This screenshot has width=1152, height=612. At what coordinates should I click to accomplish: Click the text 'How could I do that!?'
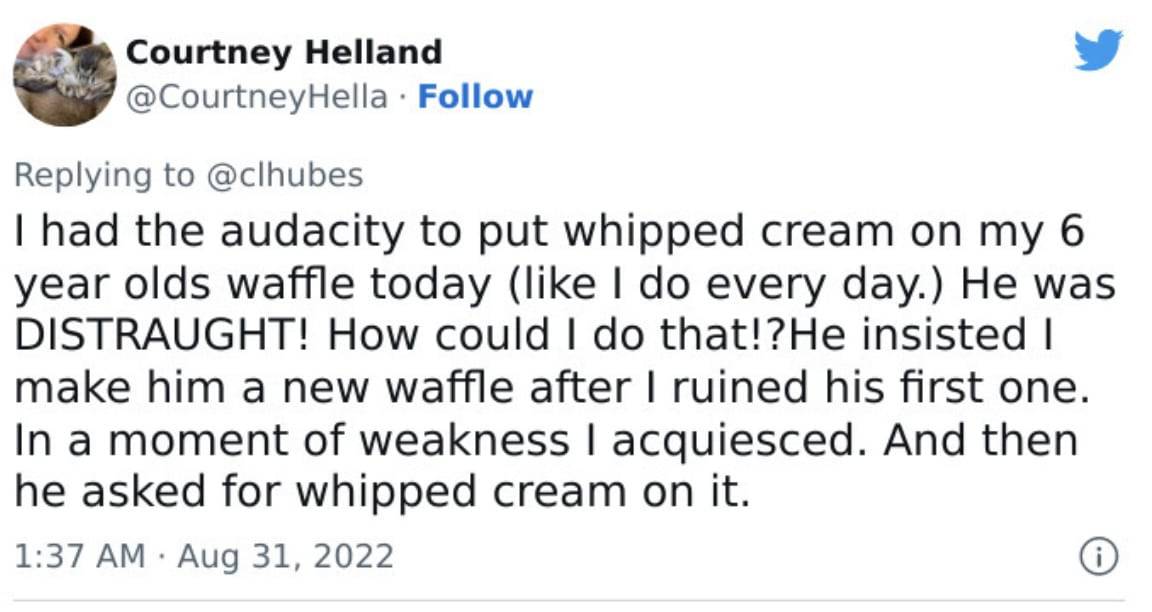point(556,334)
